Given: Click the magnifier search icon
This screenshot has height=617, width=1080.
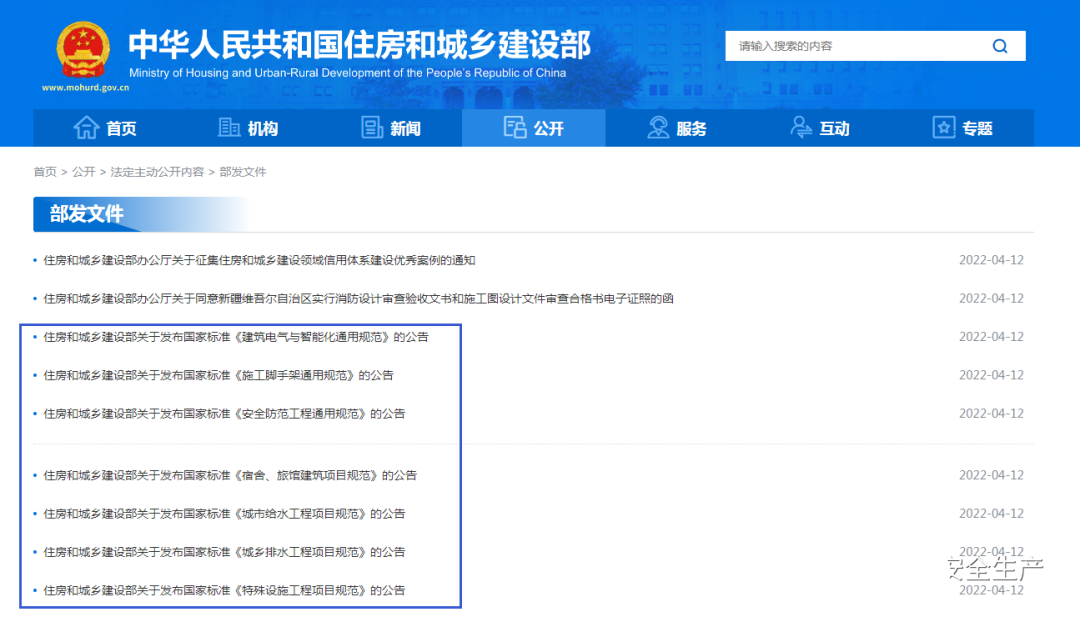Looking at the screenshot, I should click(999, 46).
